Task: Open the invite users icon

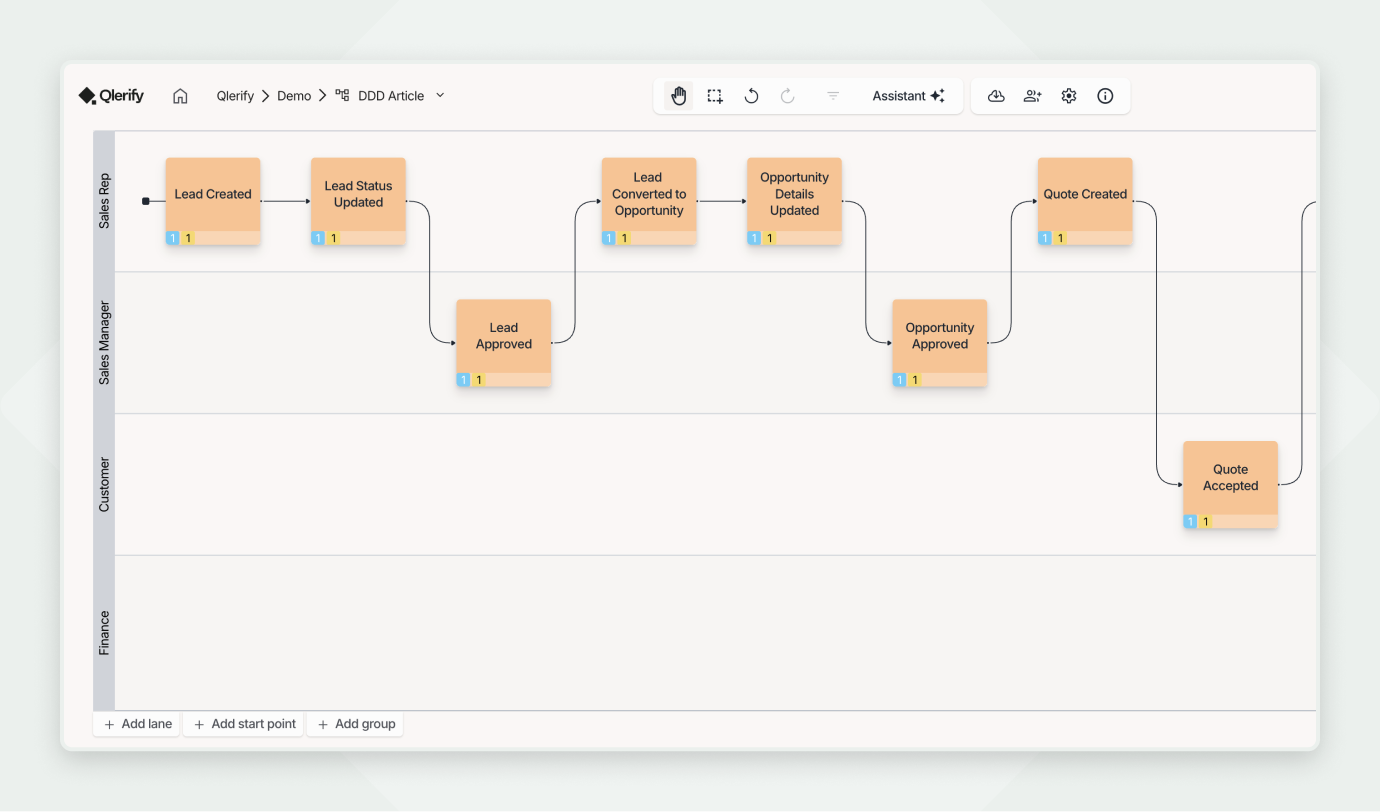Action: tap(1033, 96)
